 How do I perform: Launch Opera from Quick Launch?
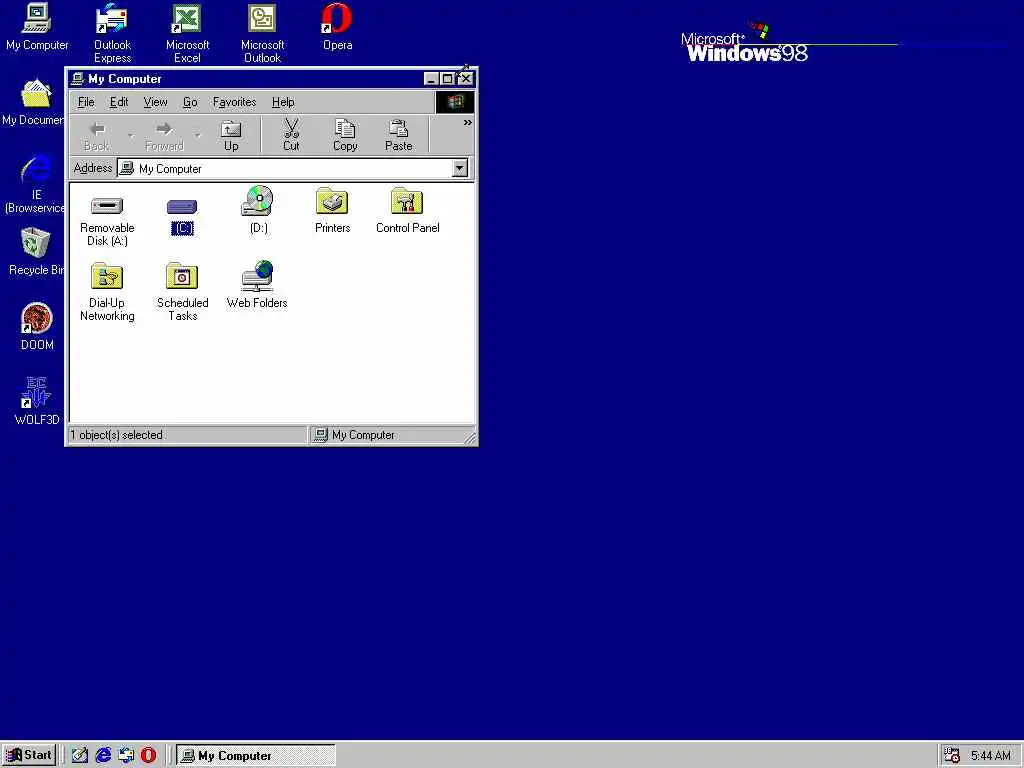[148, 755]
